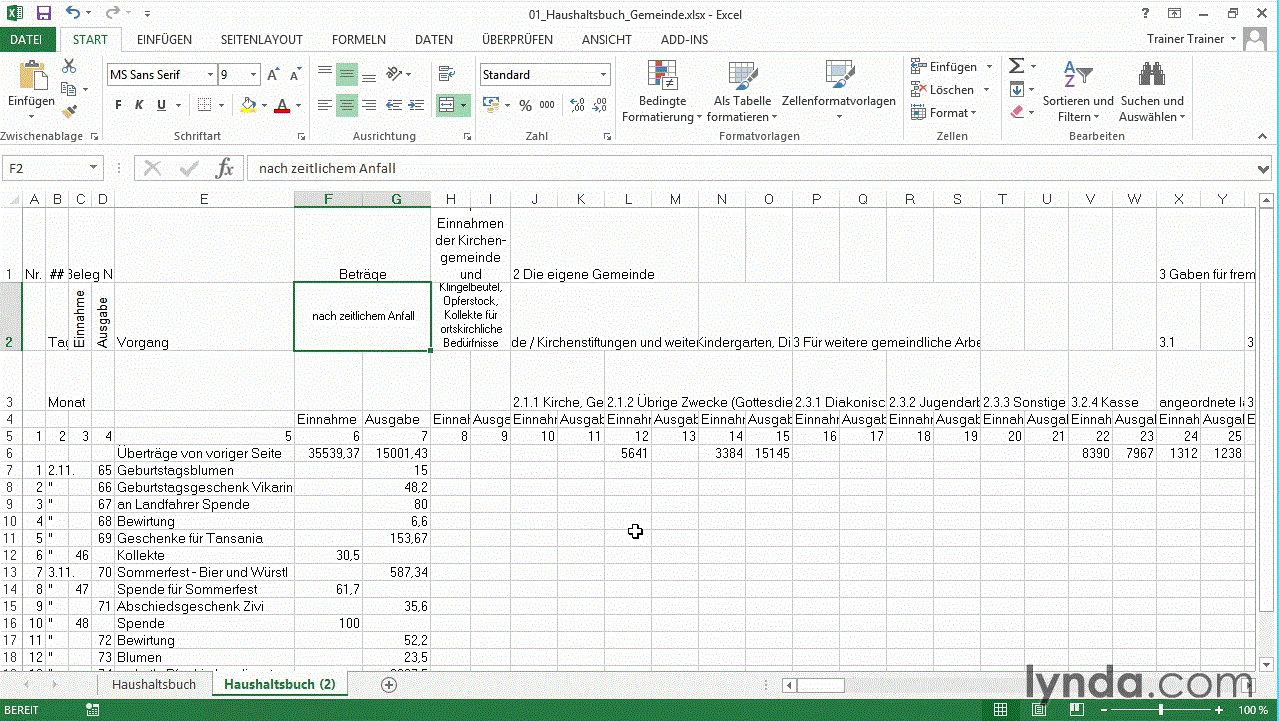
Task: Toggle bold F formatting
Action: pos(118,105)
